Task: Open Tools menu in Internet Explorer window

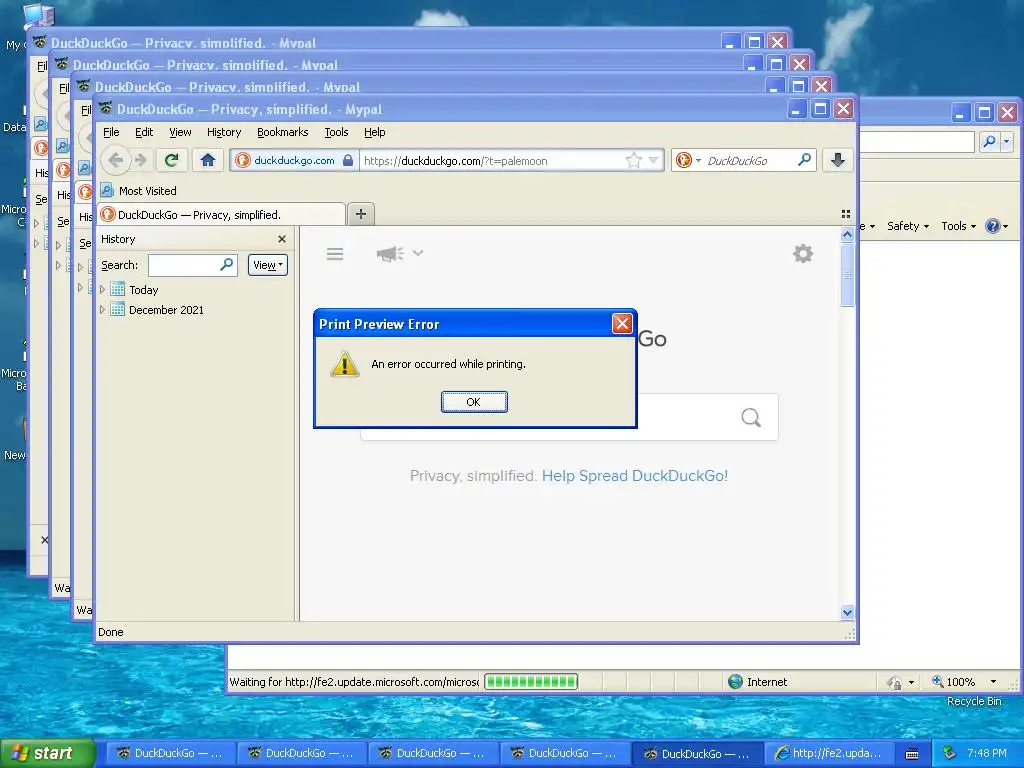Action: click(x=959, y=226)
